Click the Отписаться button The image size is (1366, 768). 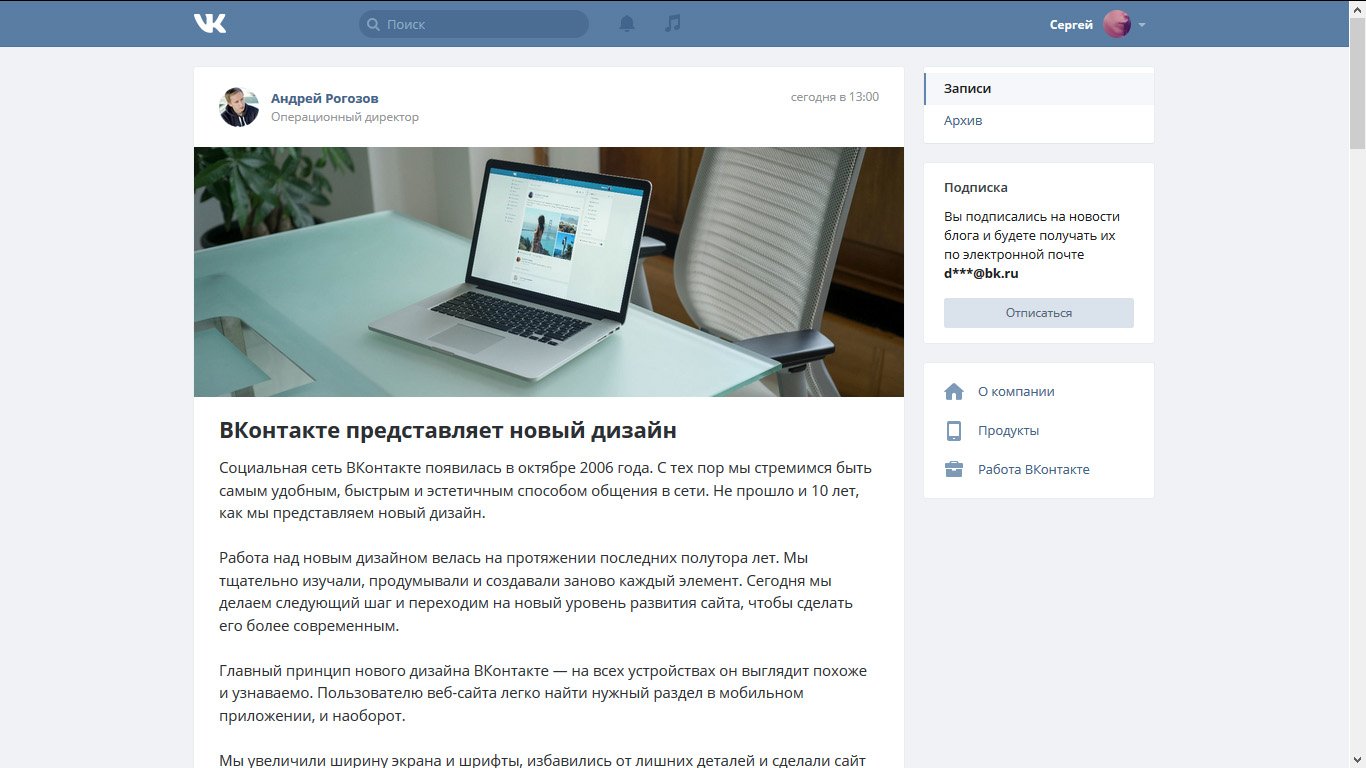1039,313
